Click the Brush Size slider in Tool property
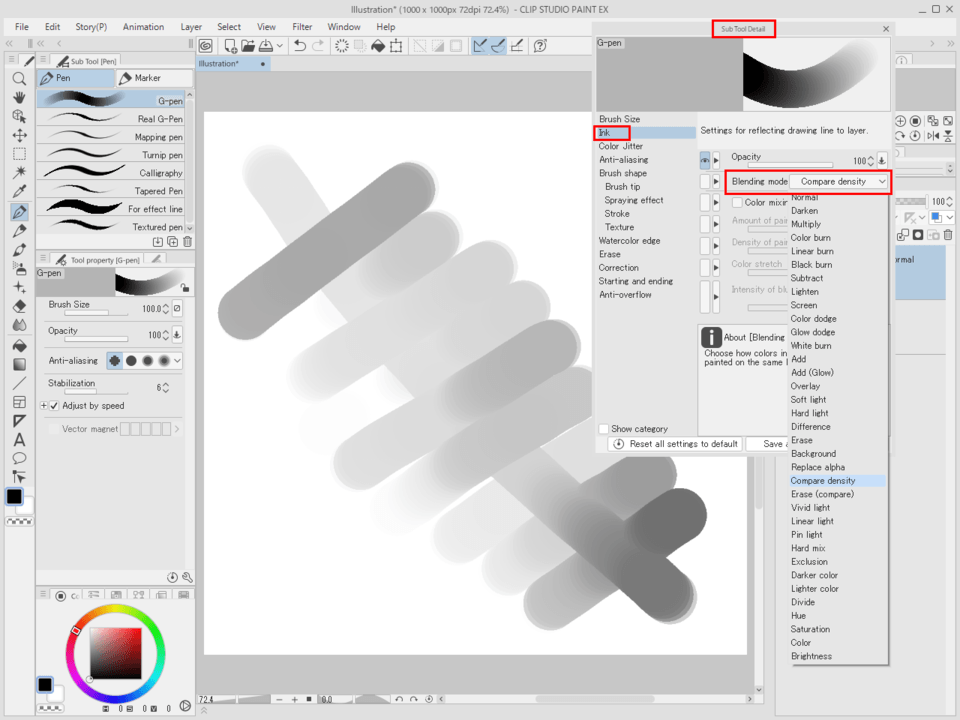 [x=97, y=313]
